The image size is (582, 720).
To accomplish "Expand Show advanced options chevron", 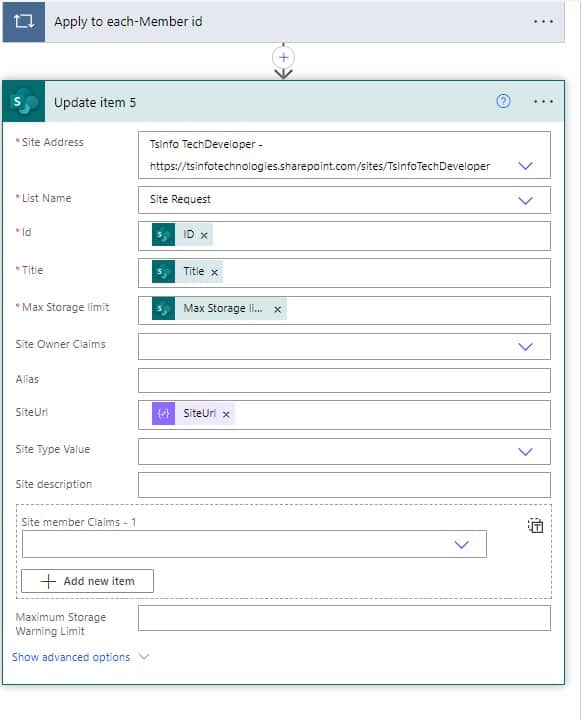I will point(144,657).
